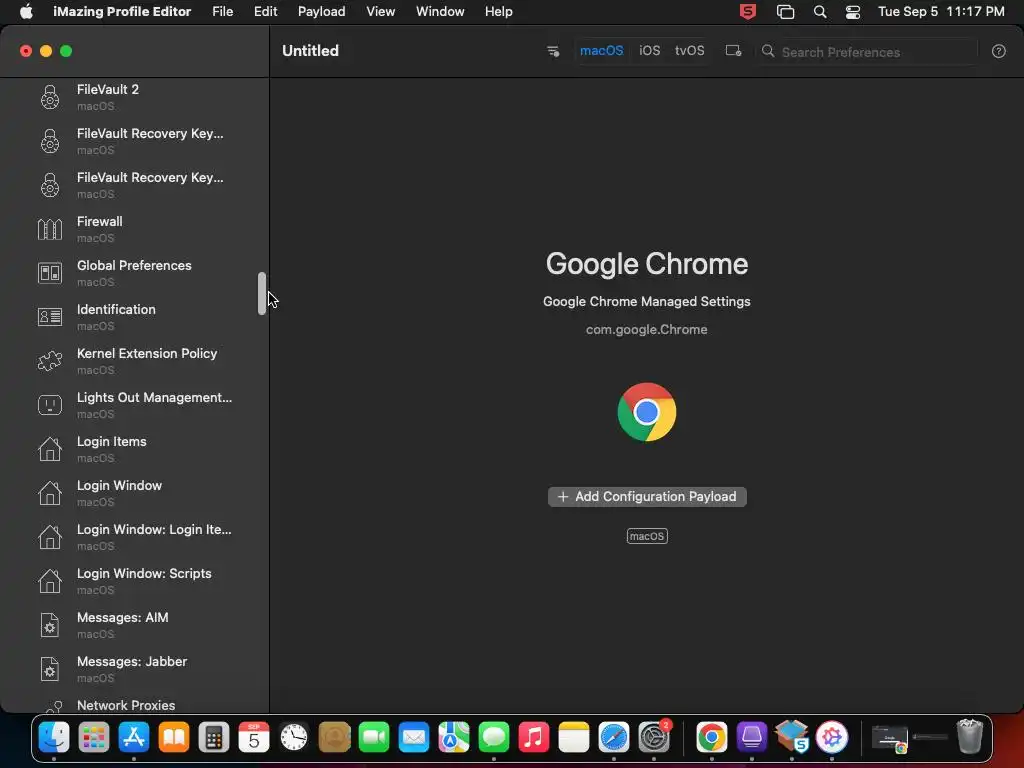Open the Edit menu
The width and height of the screenshot is (1024, 768).
pyautogui.click(x=265, y=12)
